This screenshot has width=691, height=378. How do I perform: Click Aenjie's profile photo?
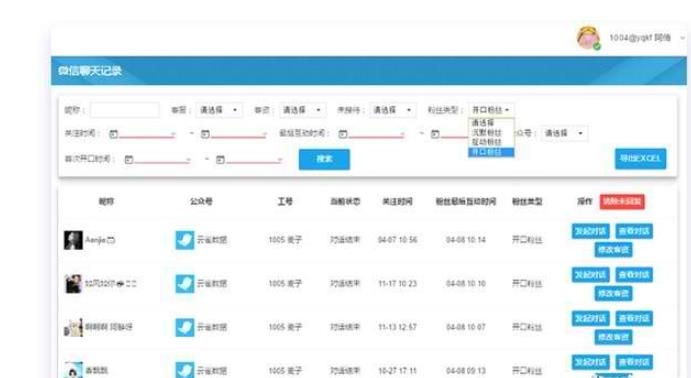coord(73,240)
